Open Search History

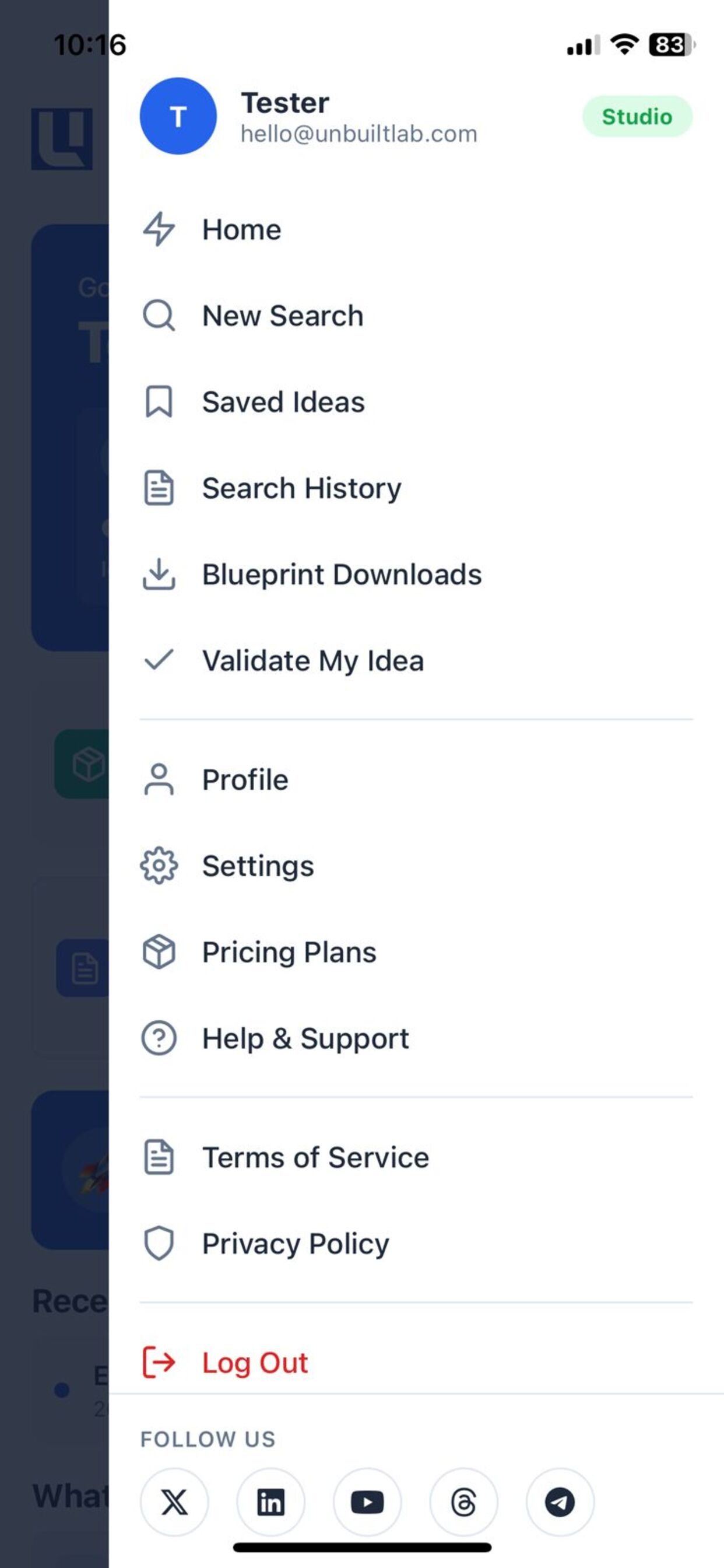click(416, 488)
